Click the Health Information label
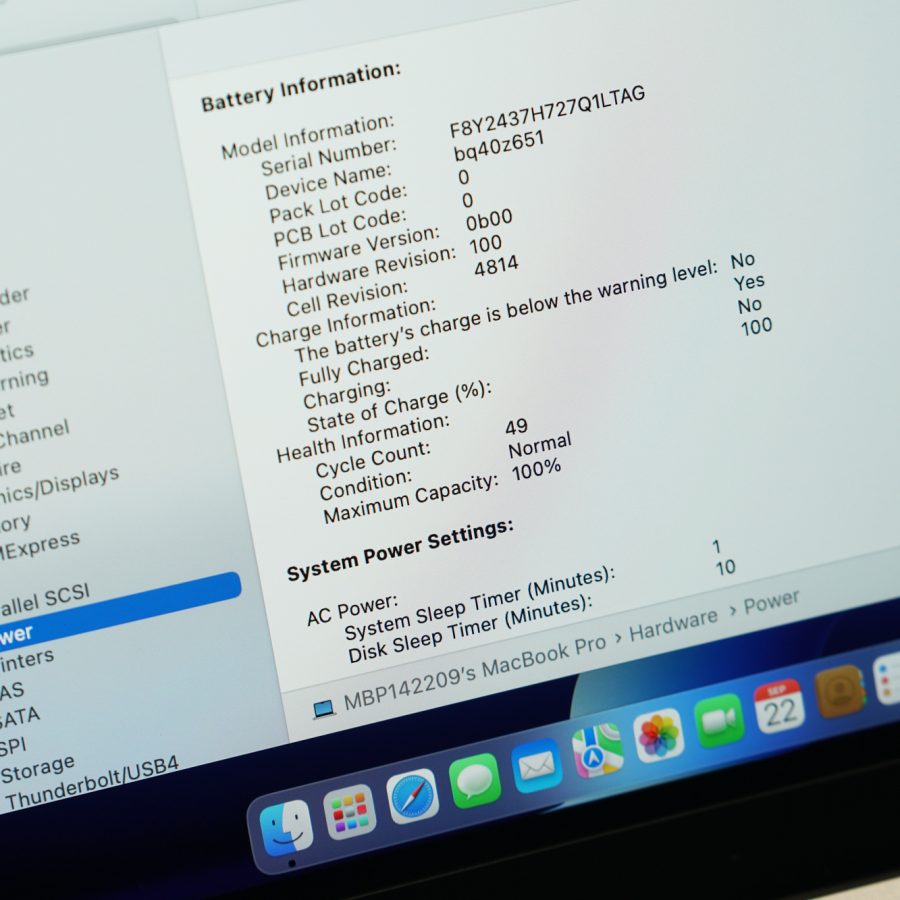Screen dimensions: 900x900 pos(363,438)
